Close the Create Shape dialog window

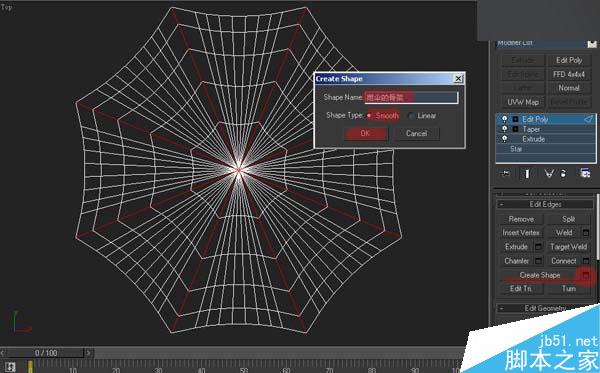[458, 79]
